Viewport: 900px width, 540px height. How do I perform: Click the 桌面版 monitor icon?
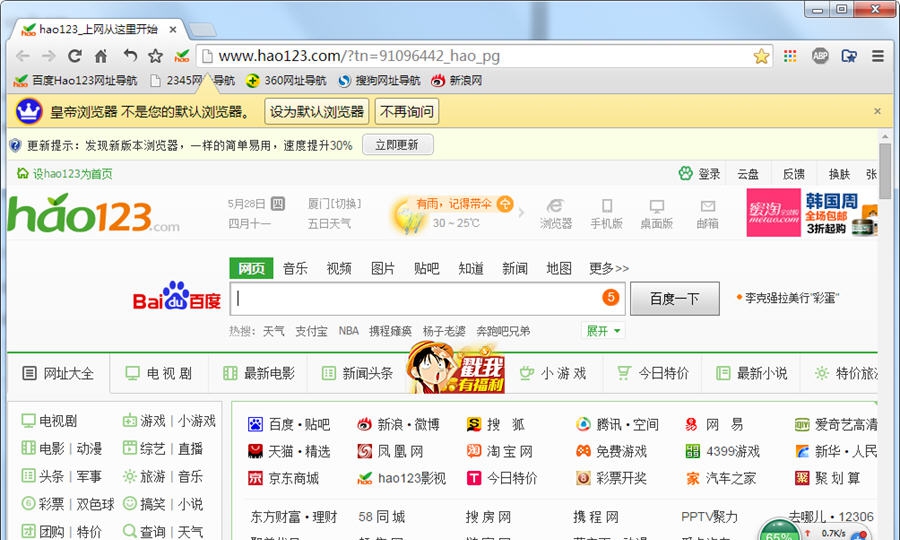click(x=657, y=207)
